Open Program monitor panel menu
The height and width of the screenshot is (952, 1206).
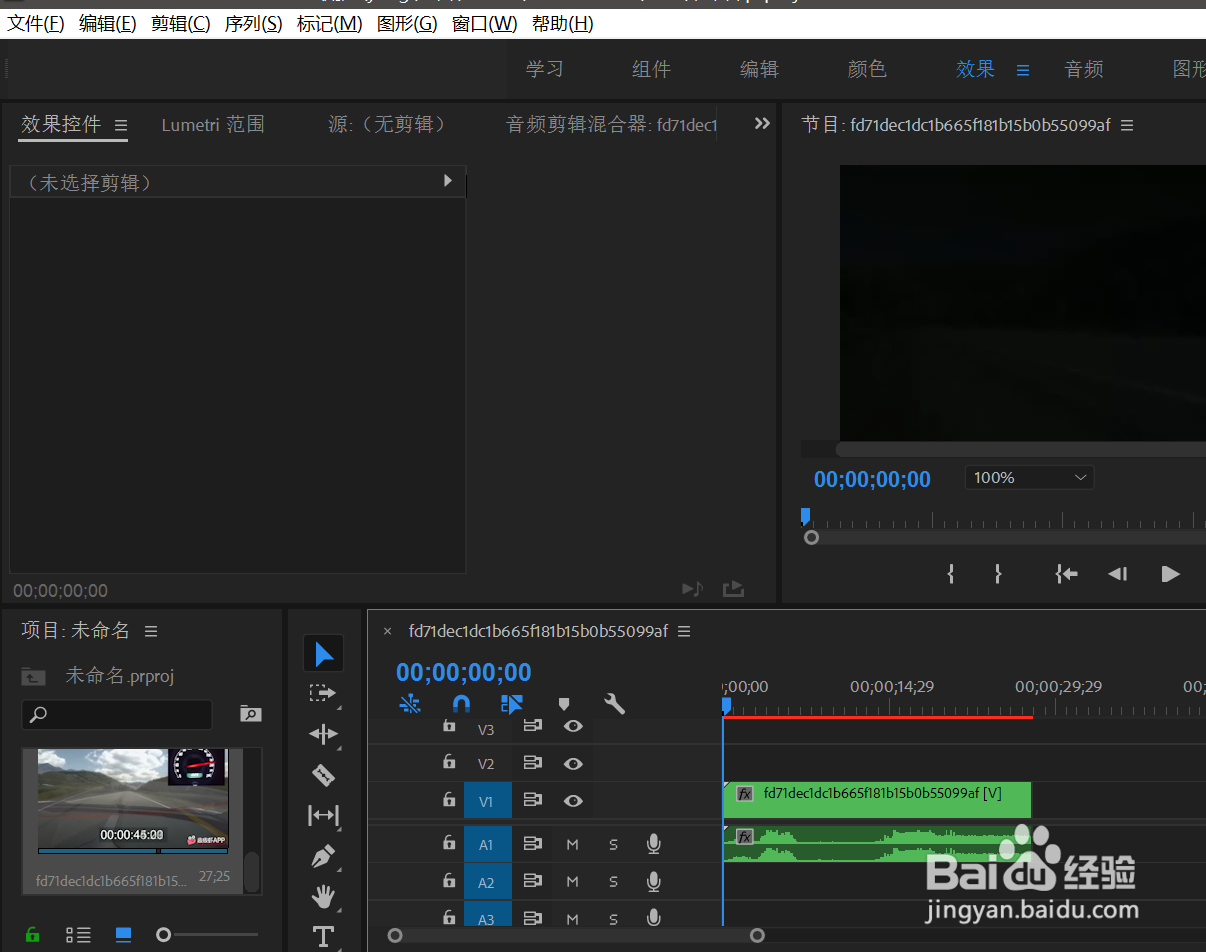pos(1127,126)
